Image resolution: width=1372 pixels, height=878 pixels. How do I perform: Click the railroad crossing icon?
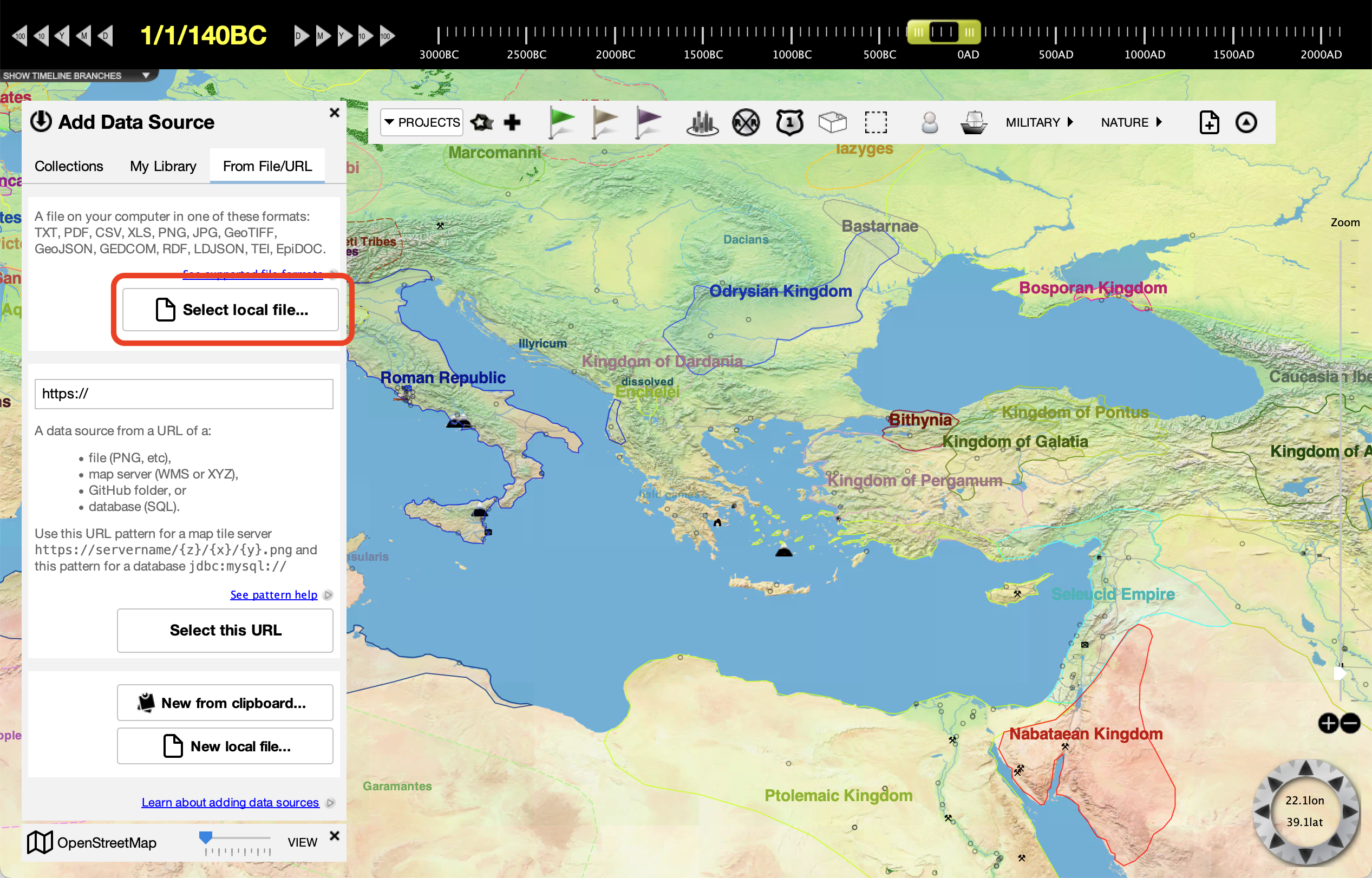click(x=746, y=122)
